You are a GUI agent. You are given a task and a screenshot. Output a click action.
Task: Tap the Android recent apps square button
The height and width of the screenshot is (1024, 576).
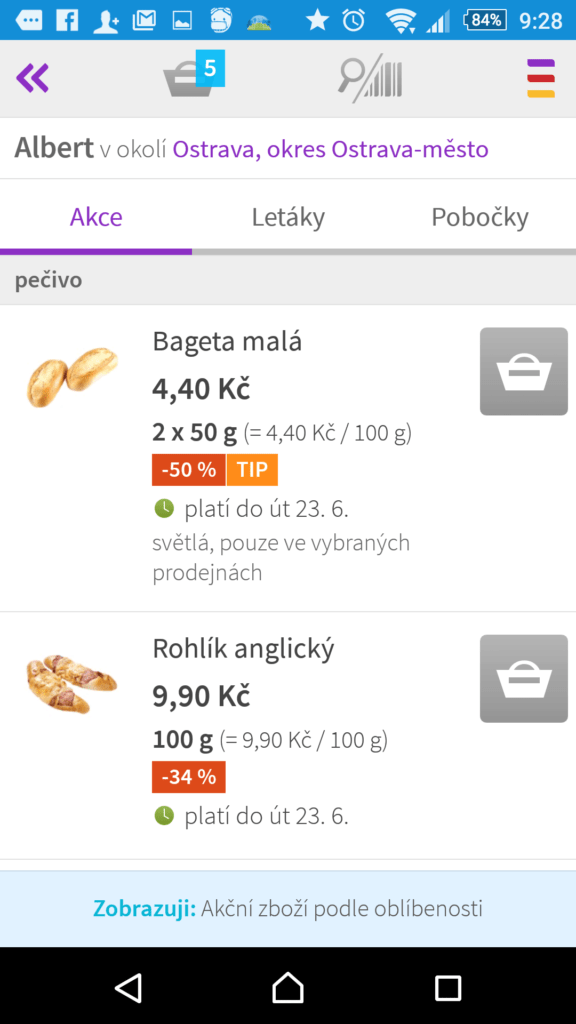point(448,988)
